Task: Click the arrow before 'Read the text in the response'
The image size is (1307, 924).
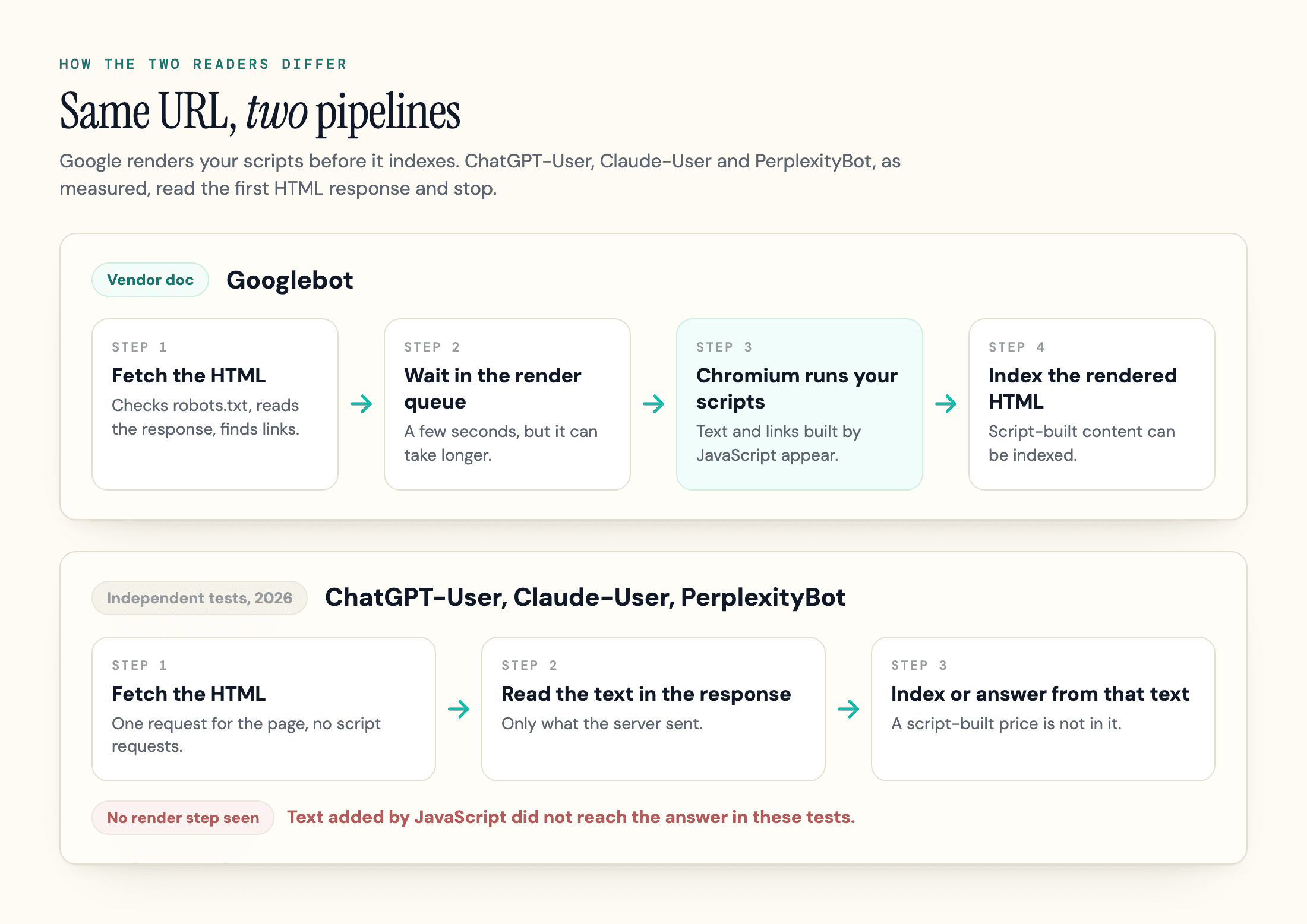Action: click(x=459, y=709)
